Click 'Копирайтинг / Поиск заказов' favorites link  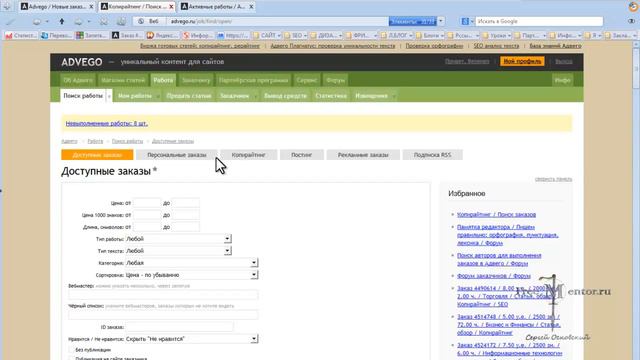pyautogui.click(x=496, y=214)
